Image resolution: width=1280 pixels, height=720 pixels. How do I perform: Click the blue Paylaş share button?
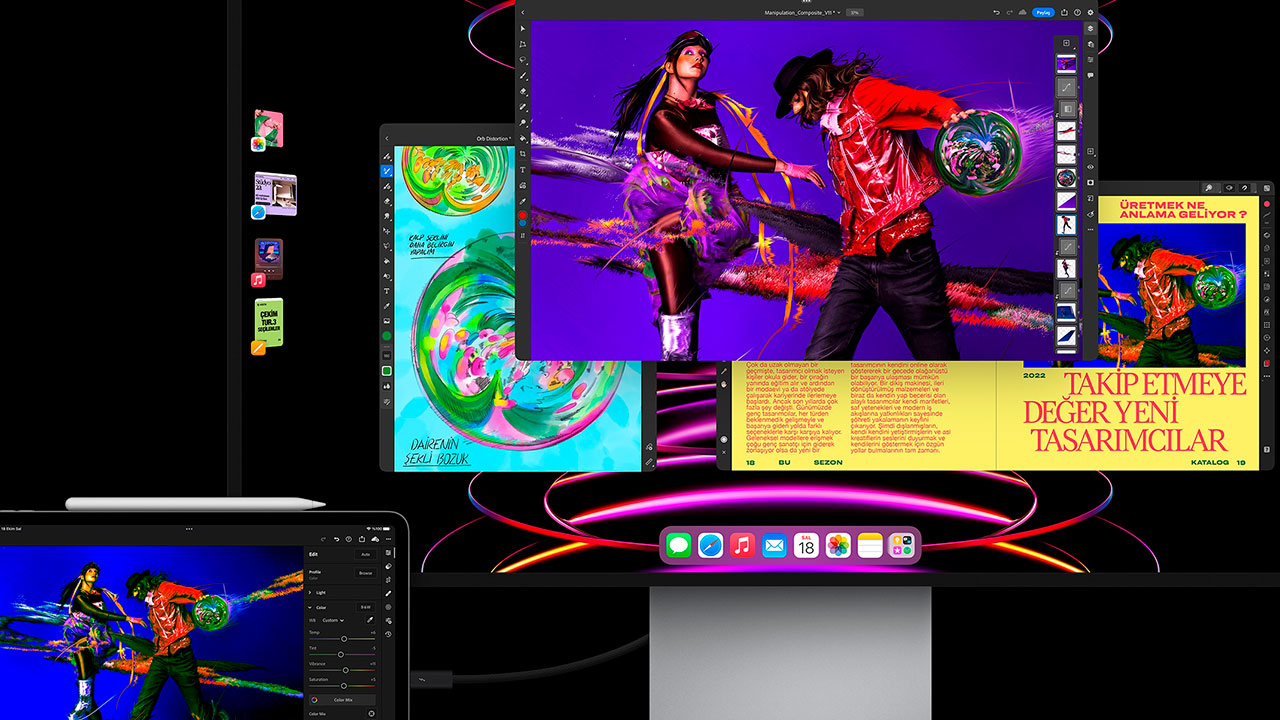pyautogui.click(x=1043, y=12)
